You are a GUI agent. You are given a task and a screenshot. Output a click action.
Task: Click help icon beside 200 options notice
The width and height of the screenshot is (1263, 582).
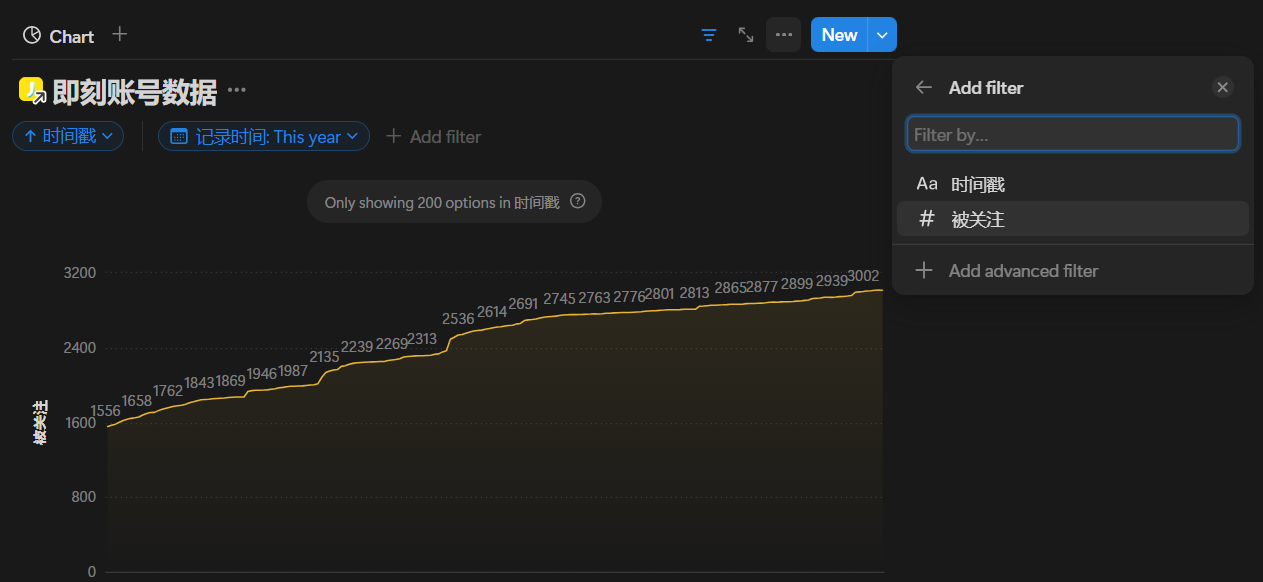point(577,201)
